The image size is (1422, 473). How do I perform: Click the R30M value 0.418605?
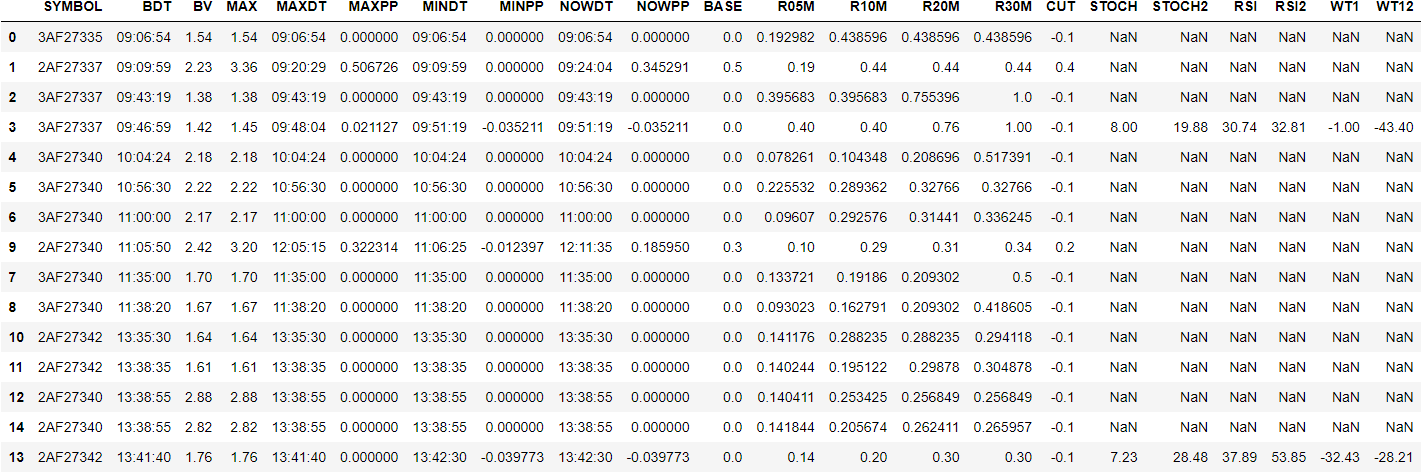1004,307
